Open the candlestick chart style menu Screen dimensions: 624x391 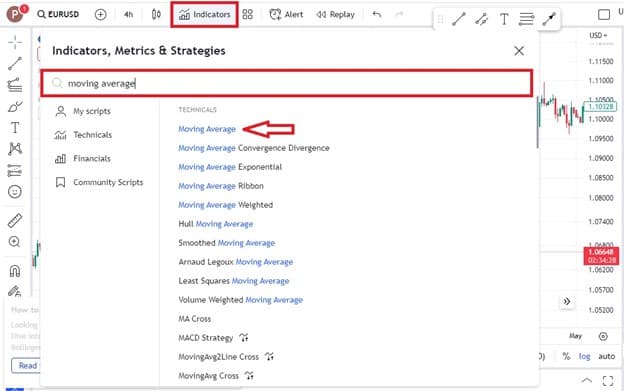pyautogui.click(x=156, y=15)
